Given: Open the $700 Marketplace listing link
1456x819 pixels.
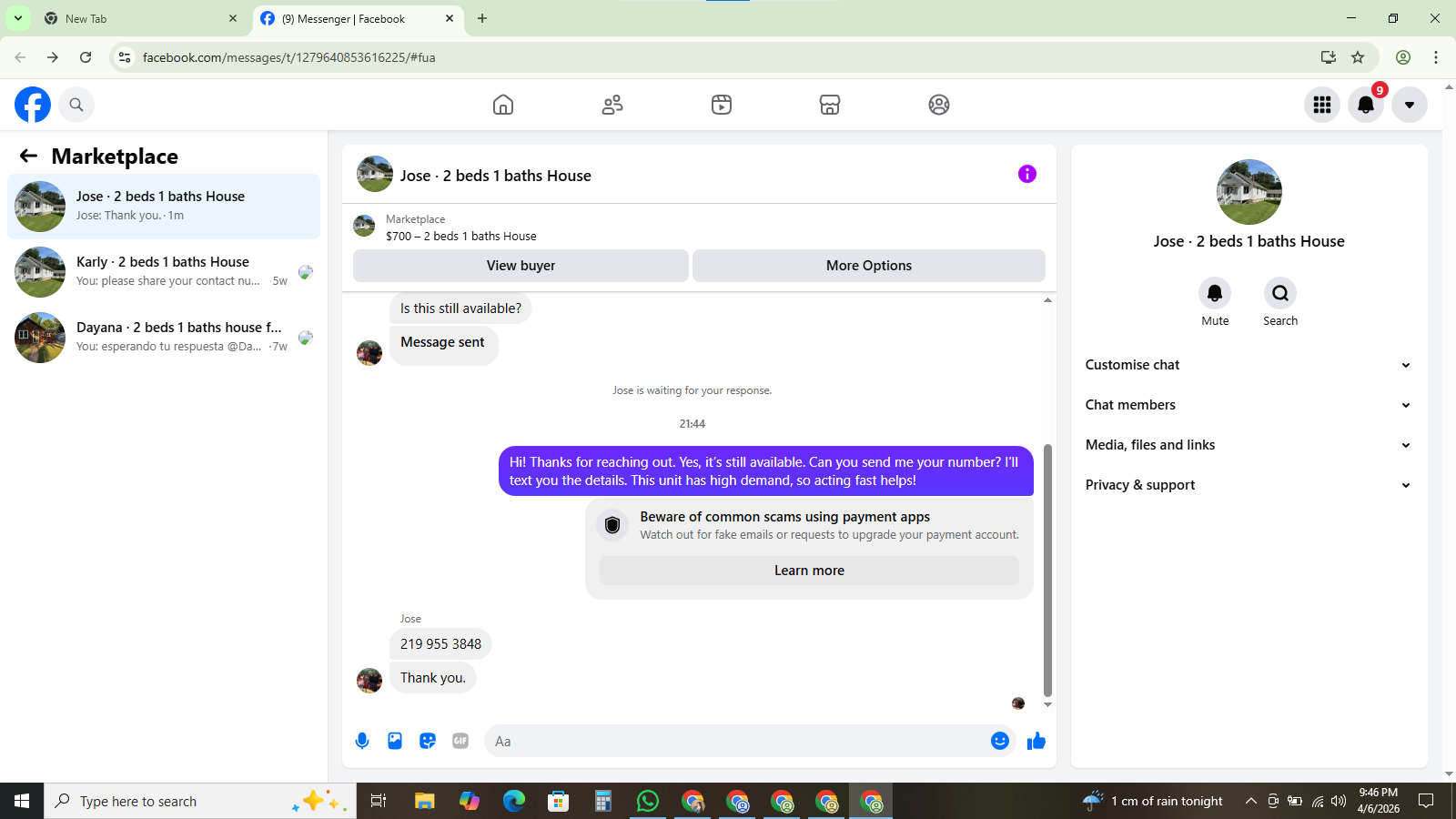Looking at the screenshot, I should click(460, 236).
